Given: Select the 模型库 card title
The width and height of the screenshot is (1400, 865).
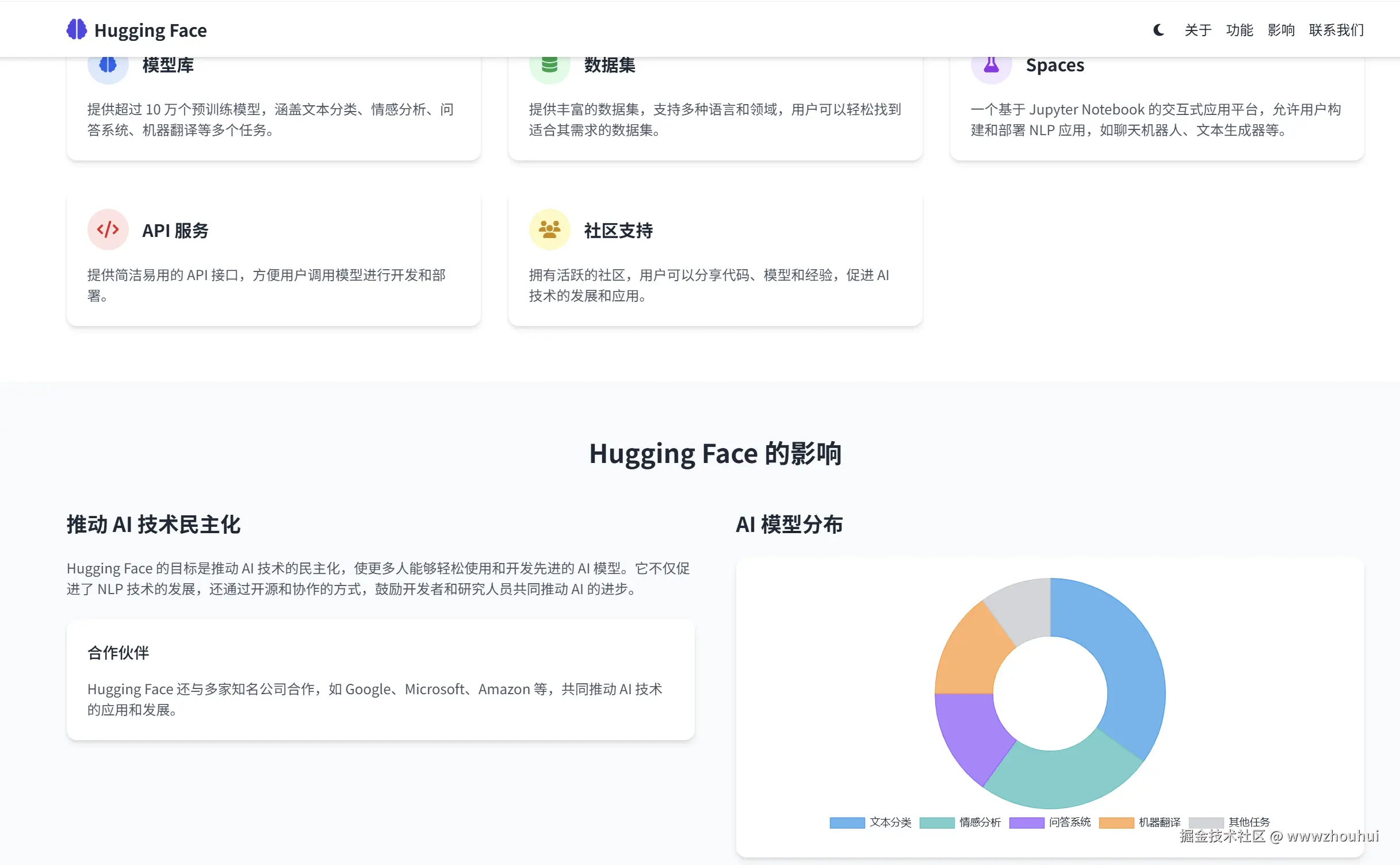Looking at the screenshot, I should [168, 65].
